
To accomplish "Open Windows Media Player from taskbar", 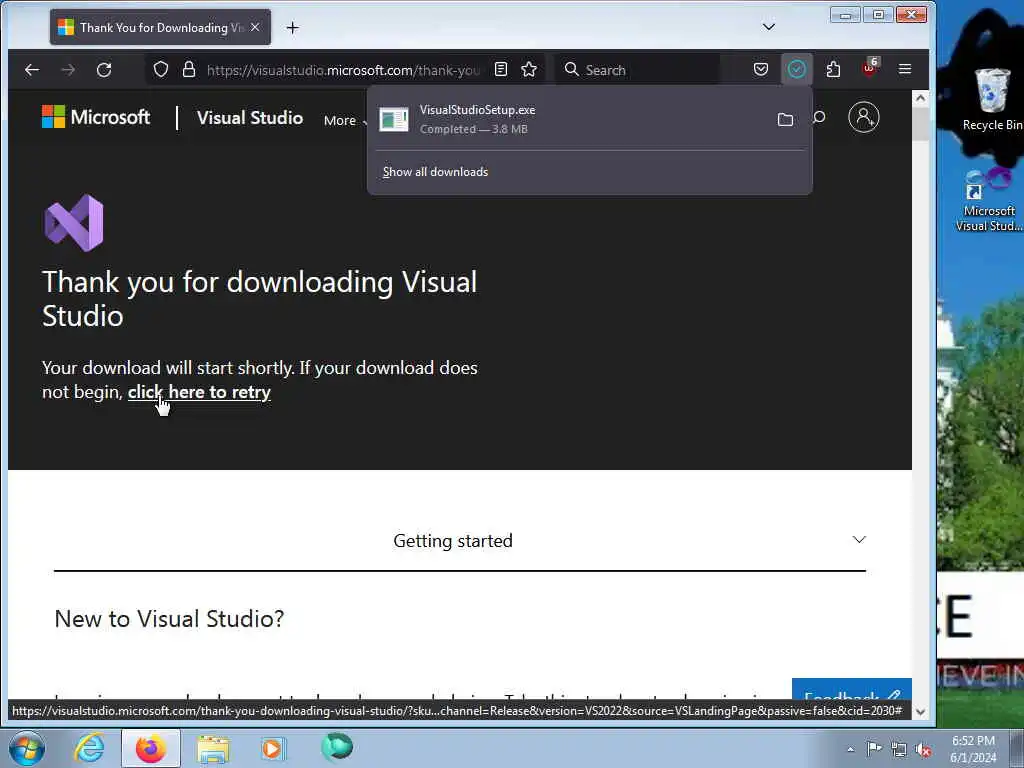I will pyautogui.click(x=273, y=748).
